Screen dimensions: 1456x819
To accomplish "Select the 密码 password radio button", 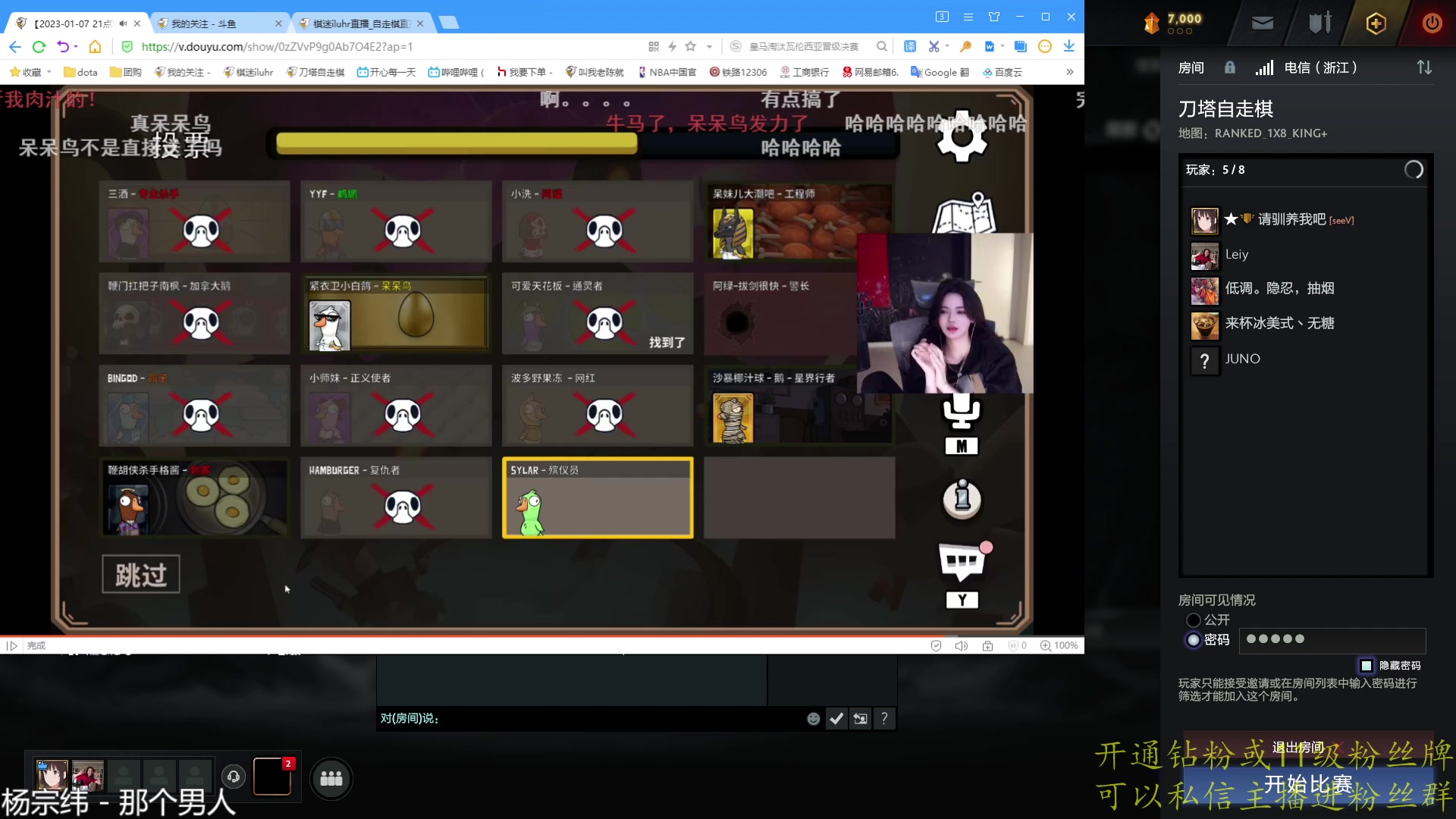I will (1194, 640).
